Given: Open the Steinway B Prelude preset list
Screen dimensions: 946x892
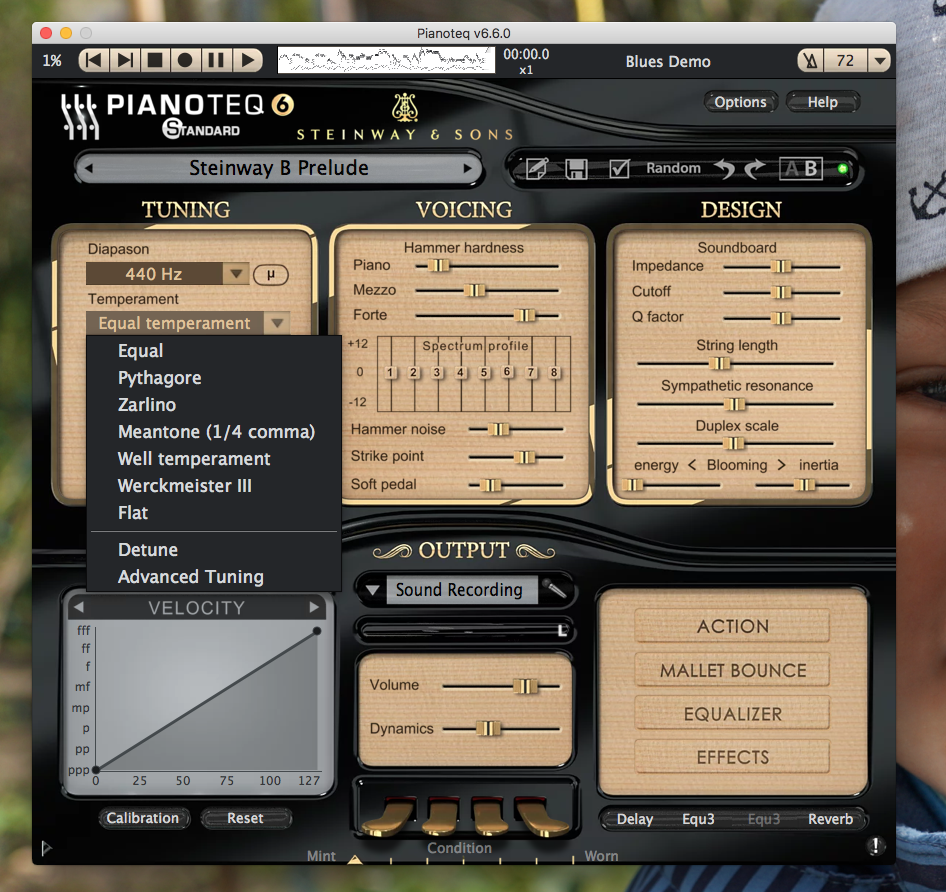Looking at the screenshot, I should pos(279,168).
